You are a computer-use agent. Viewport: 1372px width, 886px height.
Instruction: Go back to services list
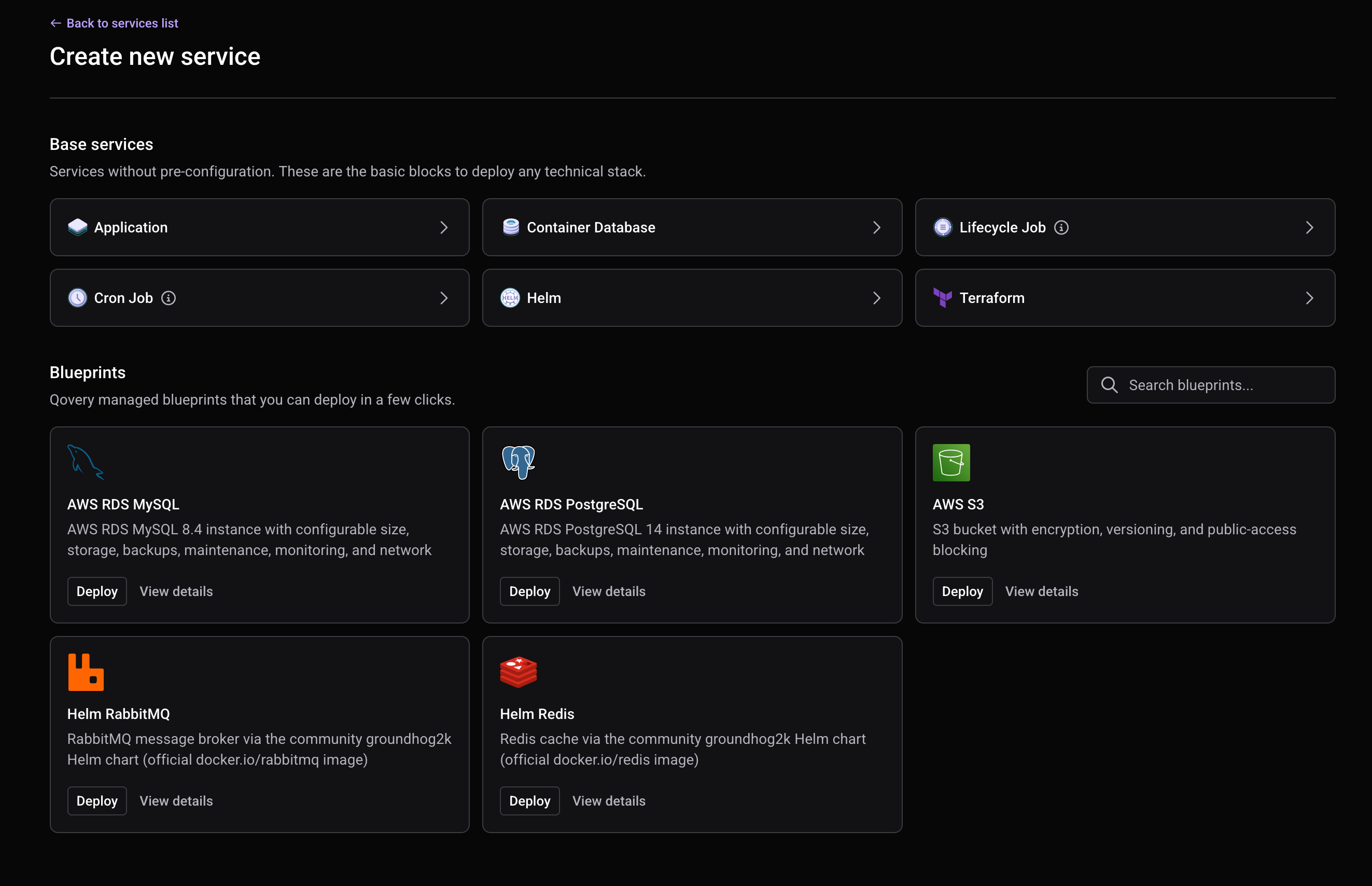click(115, 23)
